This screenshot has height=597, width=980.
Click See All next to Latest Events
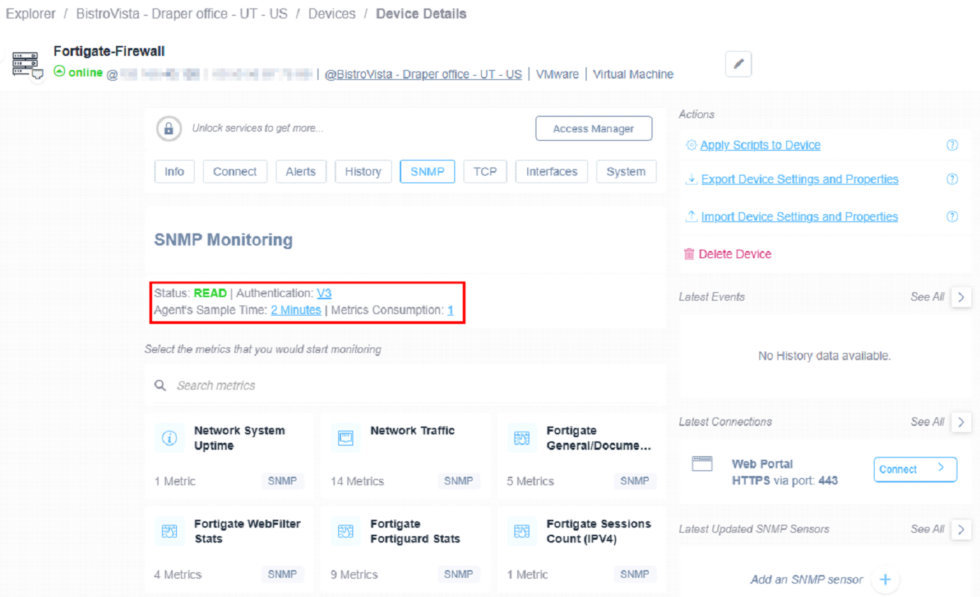pyautogui.click(x=928, y=297)
